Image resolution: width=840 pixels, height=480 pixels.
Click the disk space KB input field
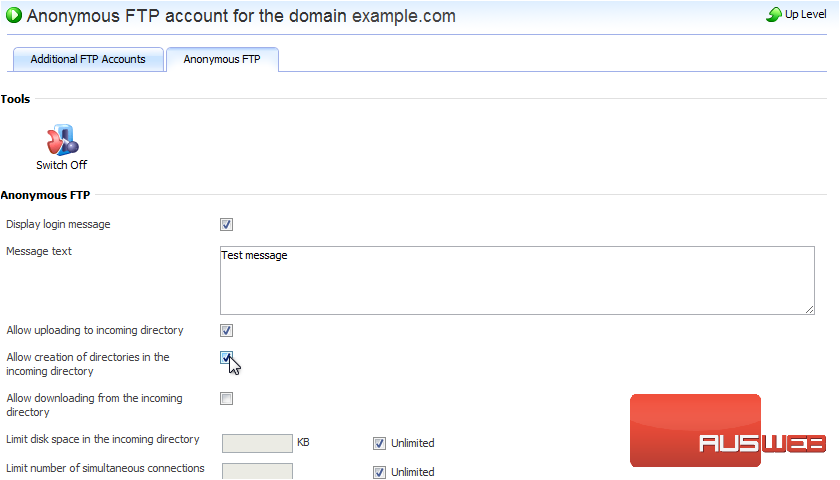(256, 443)
